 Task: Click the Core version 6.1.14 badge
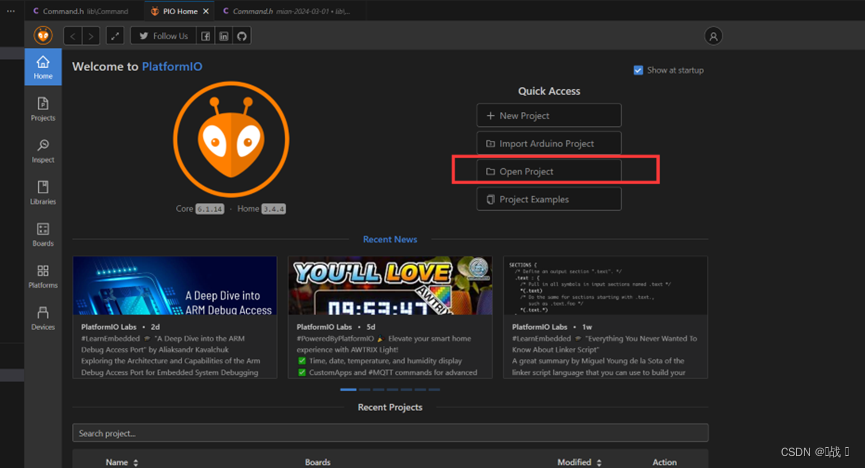click(210, 209)
